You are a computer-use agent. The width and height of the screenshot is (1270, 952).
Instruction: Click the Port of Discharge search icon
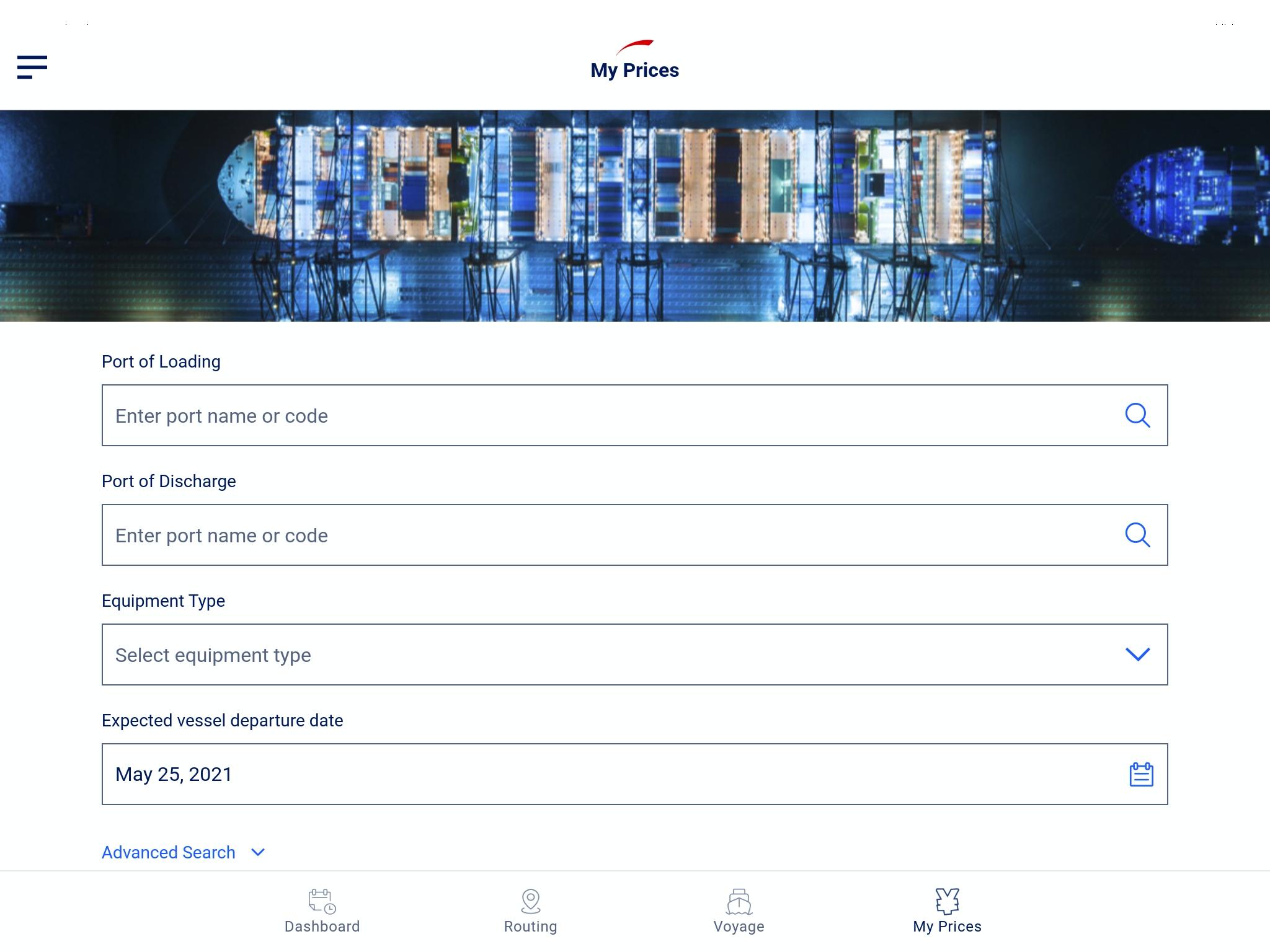point(1138,535)
